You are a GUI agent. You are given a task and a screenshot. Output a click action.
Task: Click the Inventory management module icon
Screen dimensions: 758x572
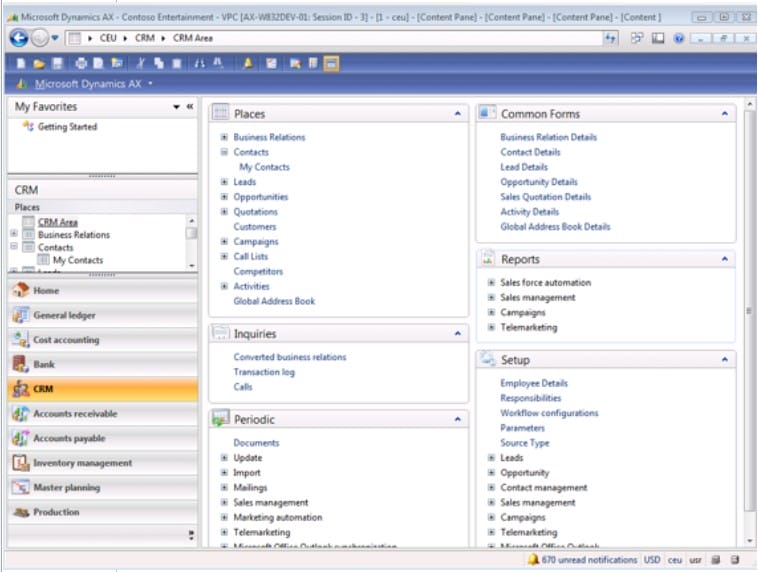pos(20,463)
